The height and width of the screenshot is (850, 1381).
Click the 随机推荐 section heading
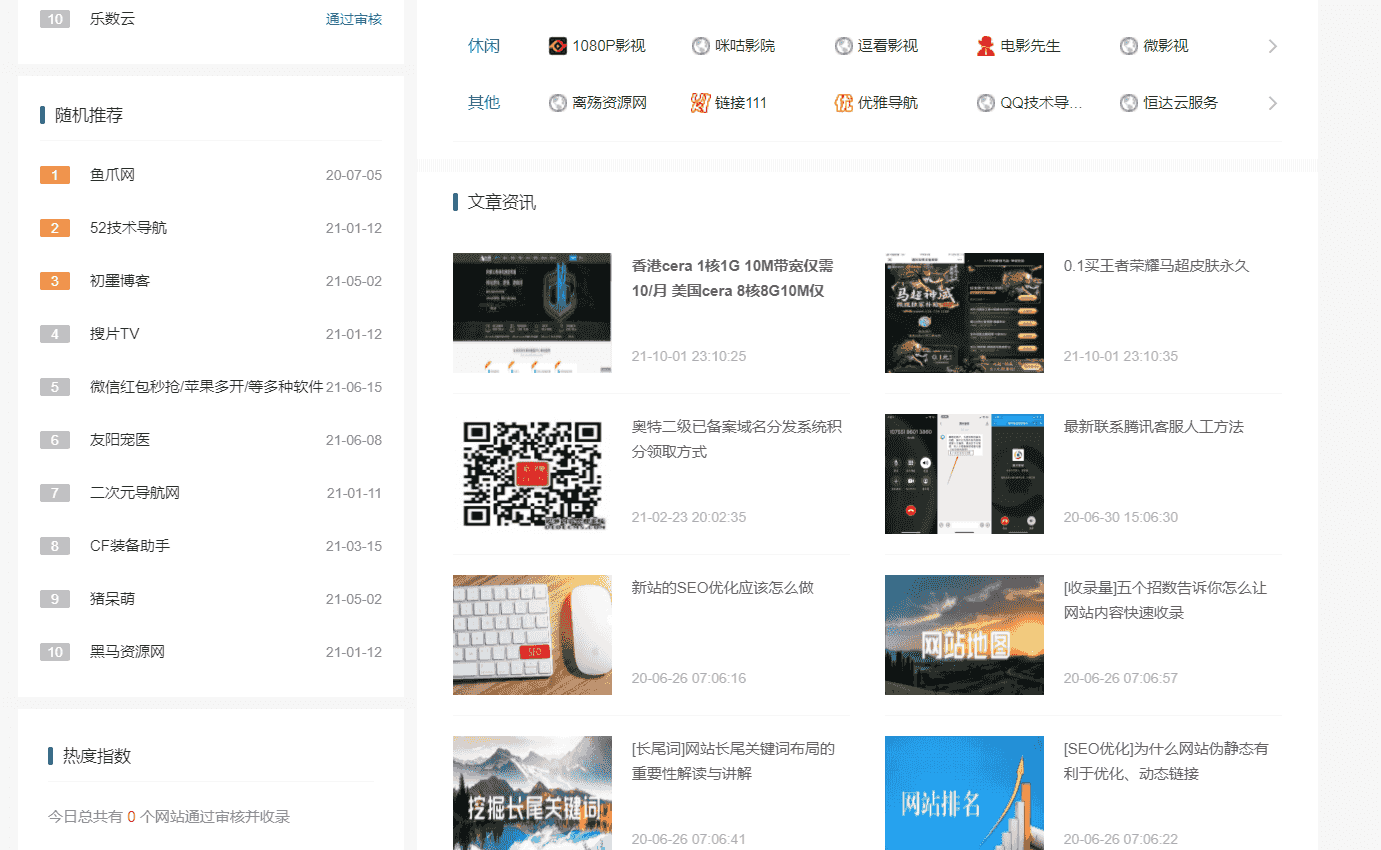coord(89,116)
